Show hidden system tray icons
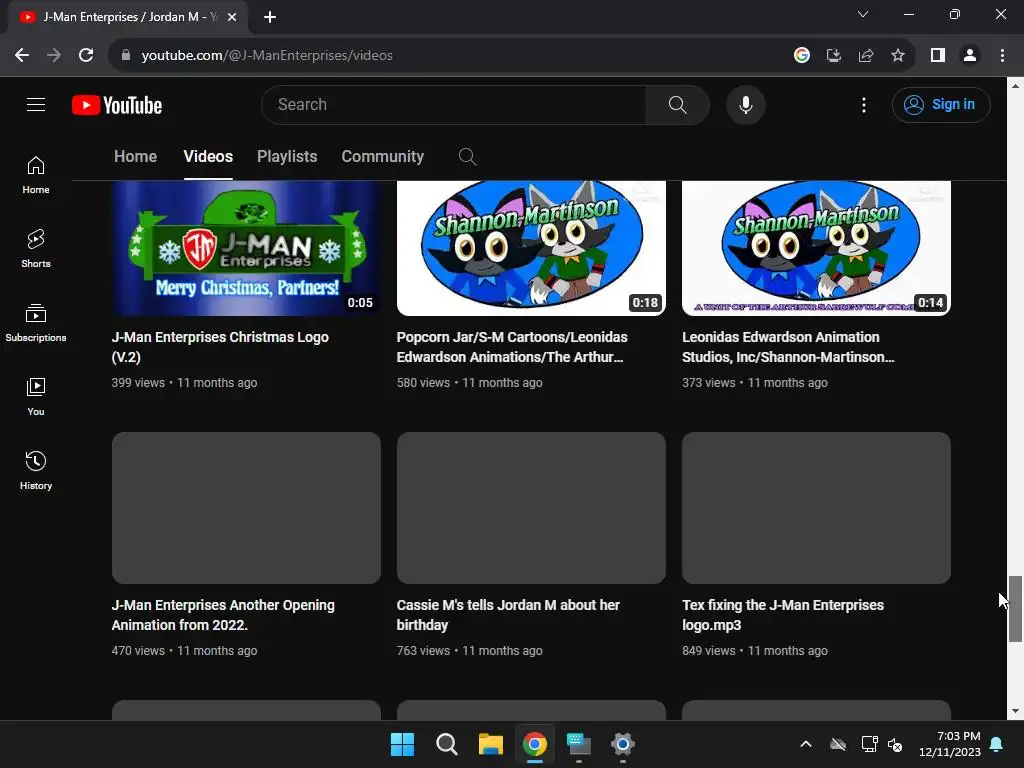 pos(806,744)
